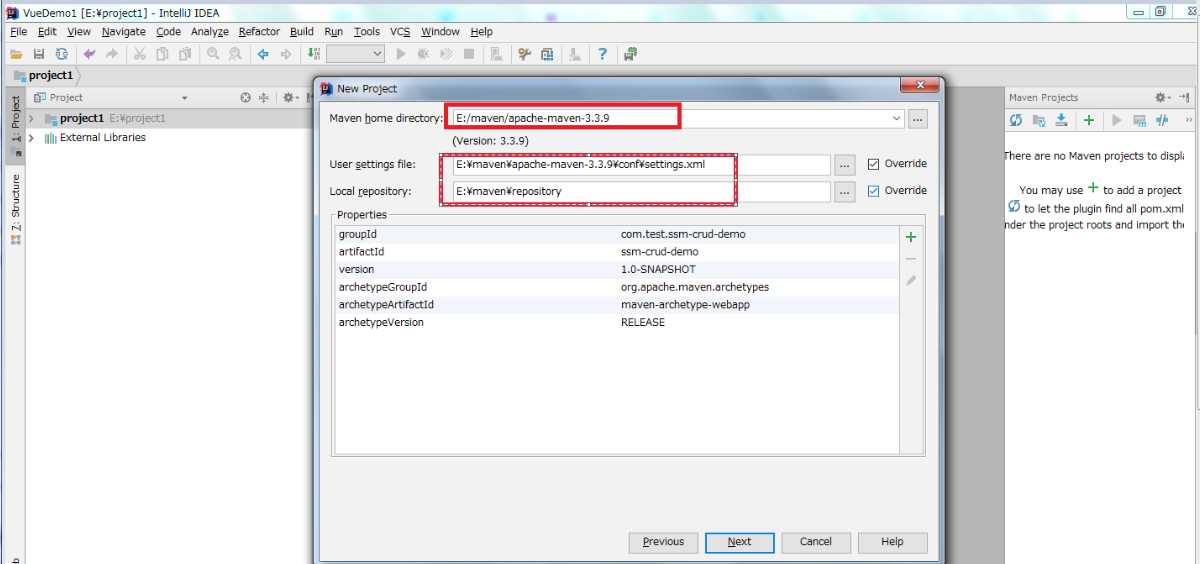Screen dimensions: 1200x564
Task: Click the Paste clipboard icon
Action: (x=185, y=54)
